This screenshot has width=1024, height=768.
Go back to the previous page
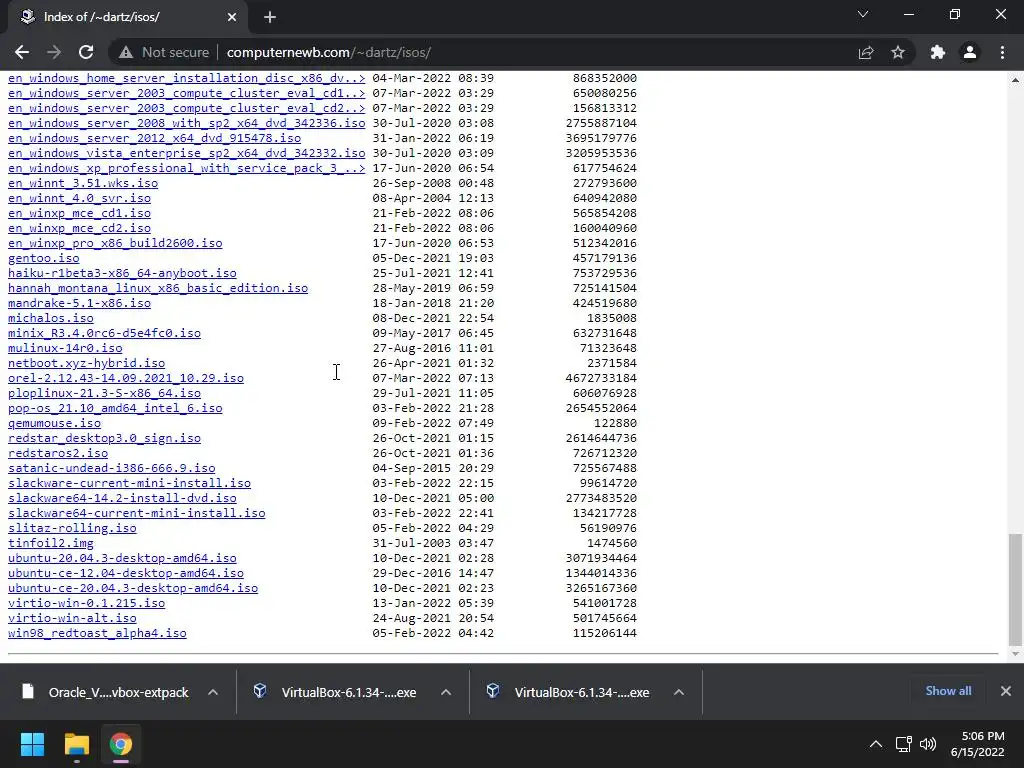tap(22, 52)
